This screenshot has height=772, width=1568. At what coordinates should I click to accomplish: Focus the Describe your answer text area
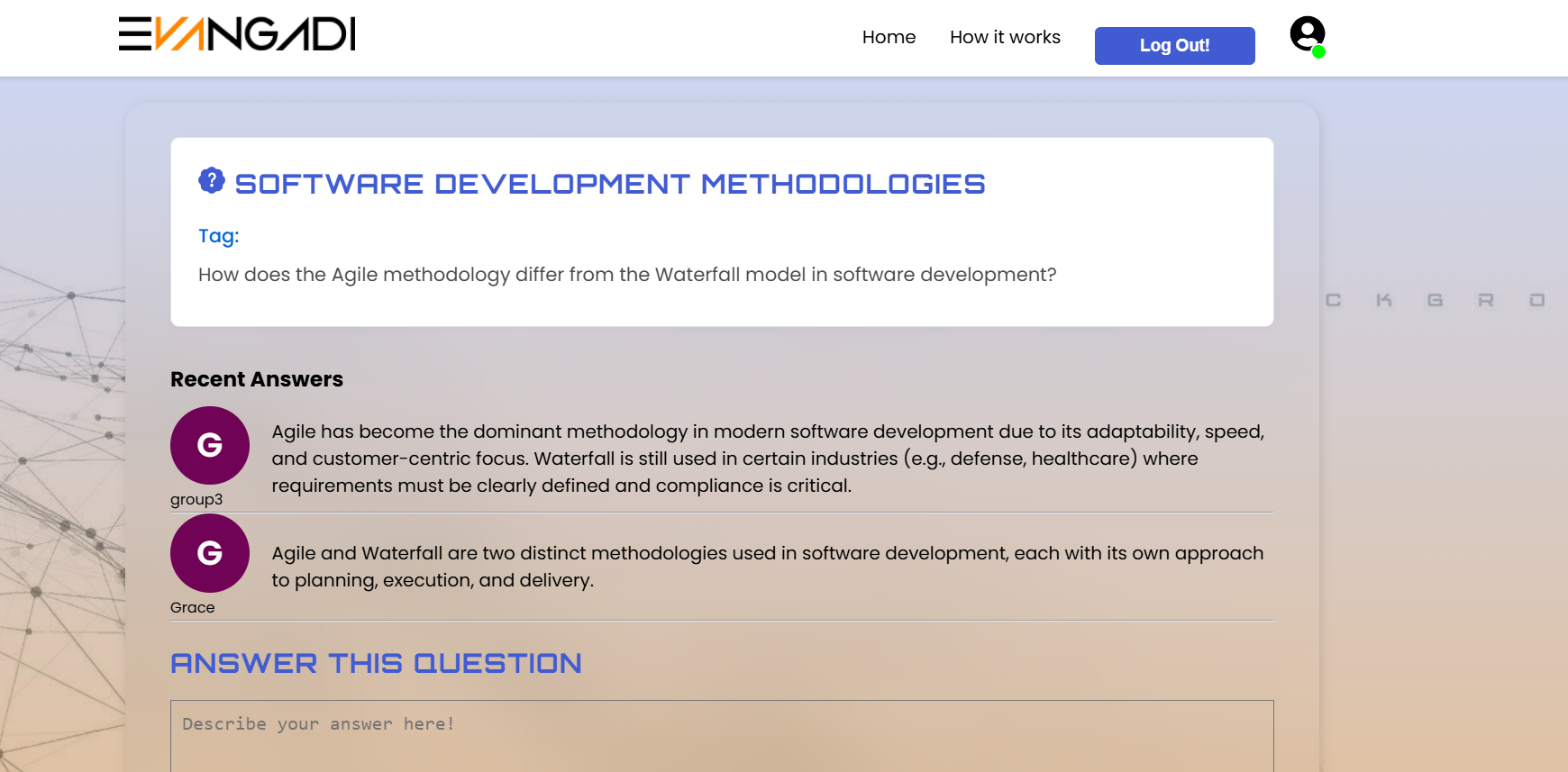tap(721, 736)
